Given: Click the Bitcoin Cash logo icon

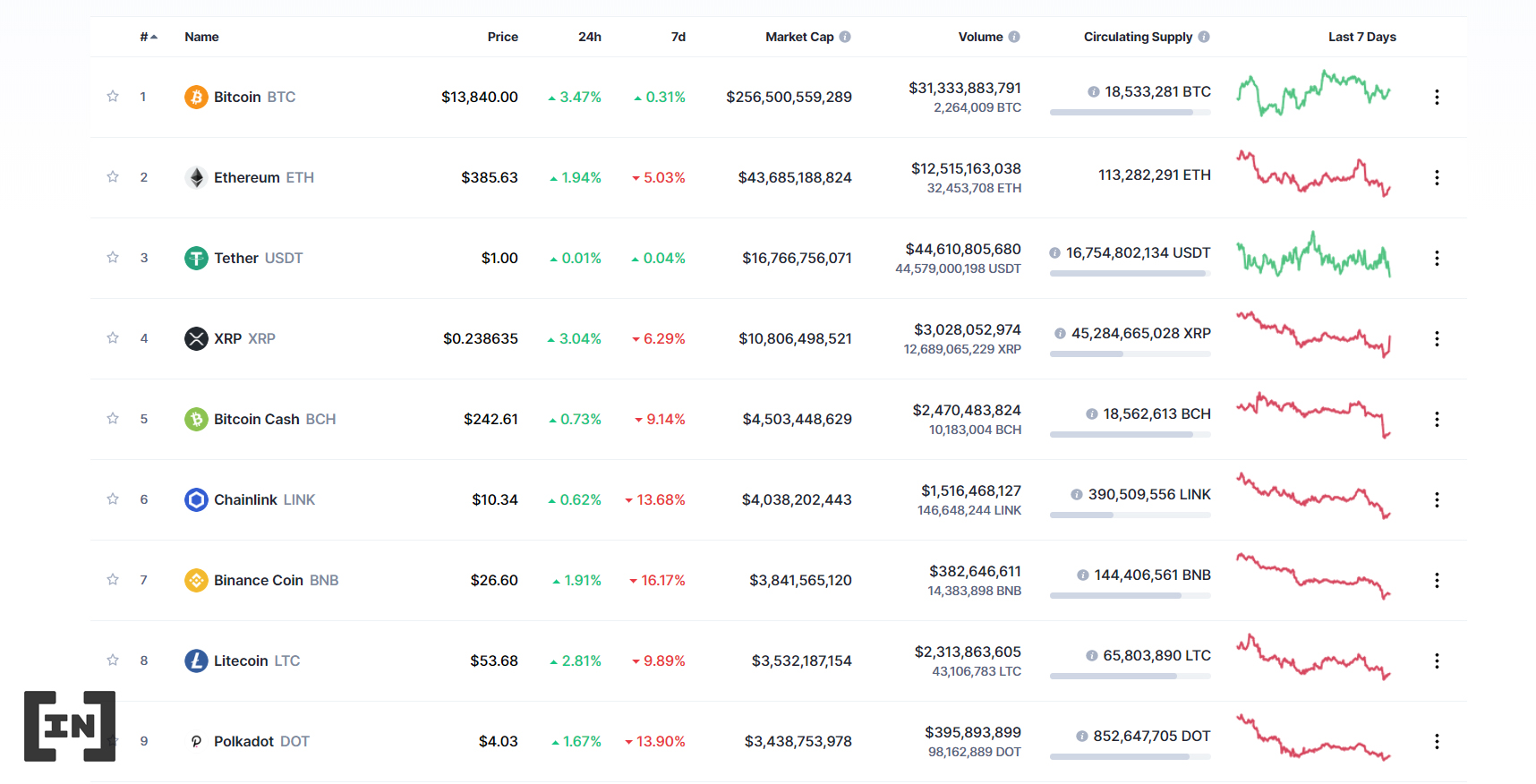Looking at the screenshot, I should [196, 419].
